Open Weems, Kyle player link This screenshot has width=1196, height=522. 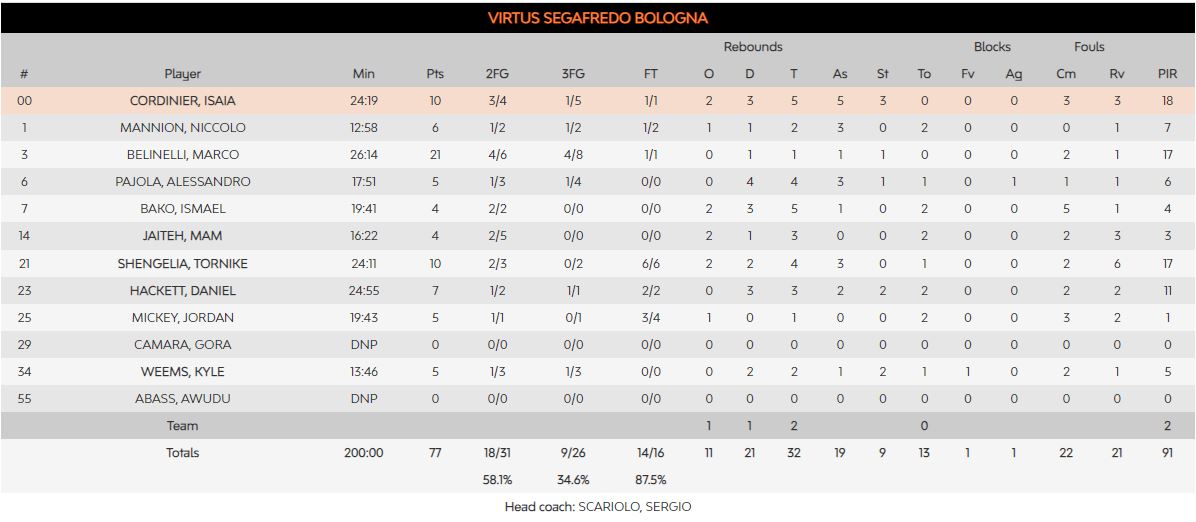pyautogui.click(x=183, y=372)
